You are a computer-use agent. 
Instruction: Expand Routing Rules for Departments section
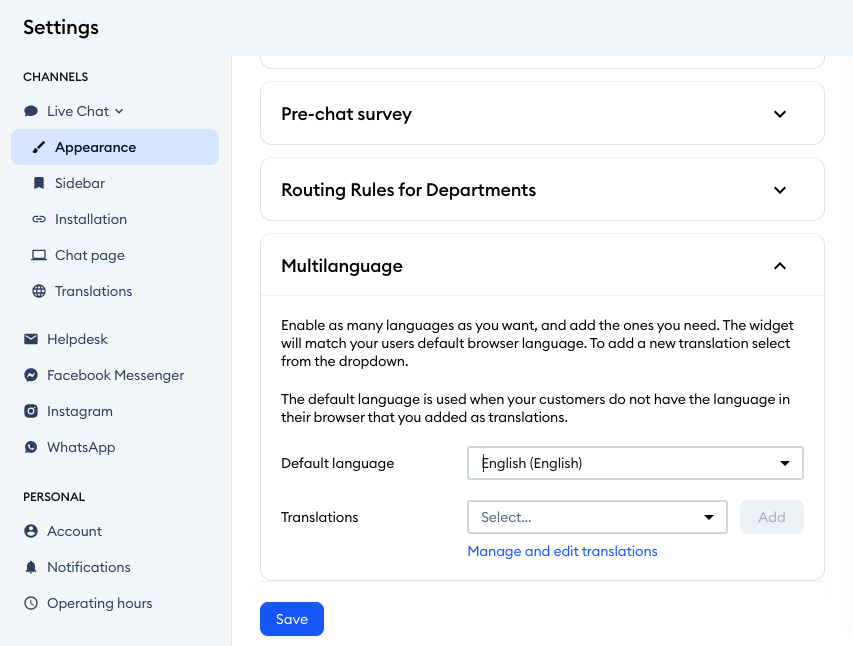coord(780,190)
